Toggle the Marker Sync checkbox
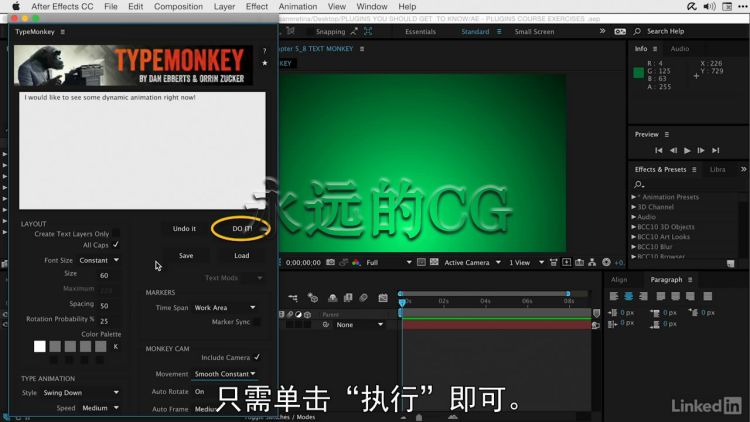 [x=257, y=322]
